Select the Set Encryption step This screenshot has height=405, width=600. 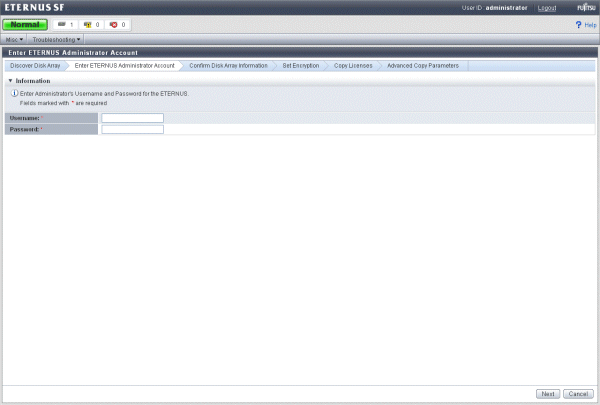pos(301,65)
